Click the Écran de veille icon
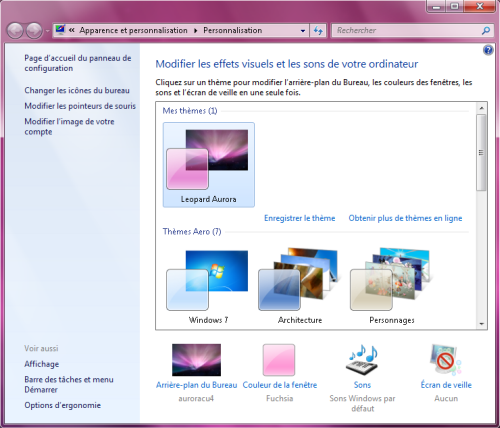The width and height of the screenshot is (500, 428). click(x=446, y=360)
